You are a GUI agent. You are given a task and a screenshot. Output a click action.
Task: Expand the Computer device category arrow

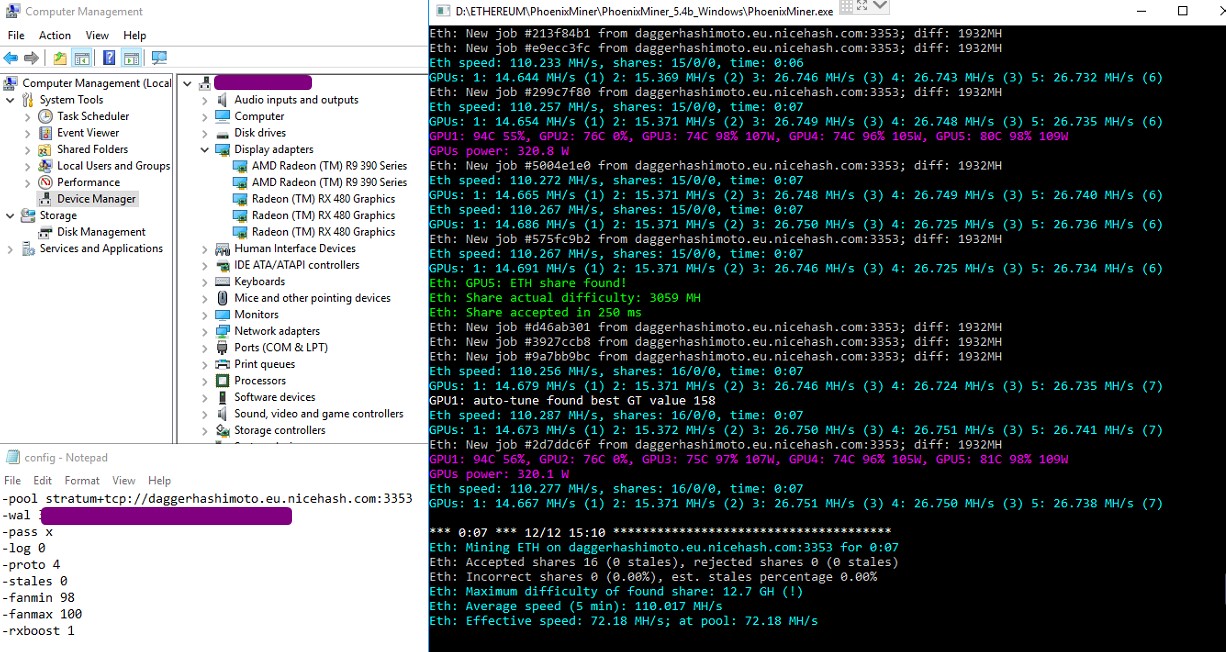pos(205,116)
